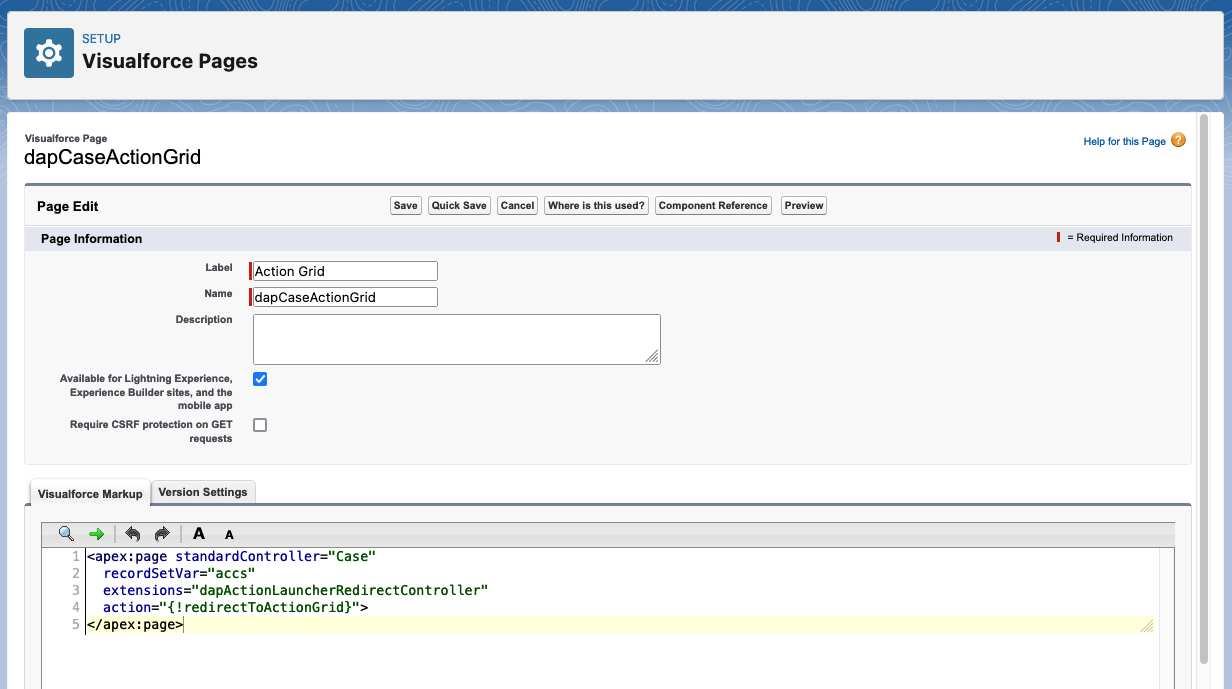Click line number 3 in the editor gutter

pyautogui.click(x=76, y=590)
